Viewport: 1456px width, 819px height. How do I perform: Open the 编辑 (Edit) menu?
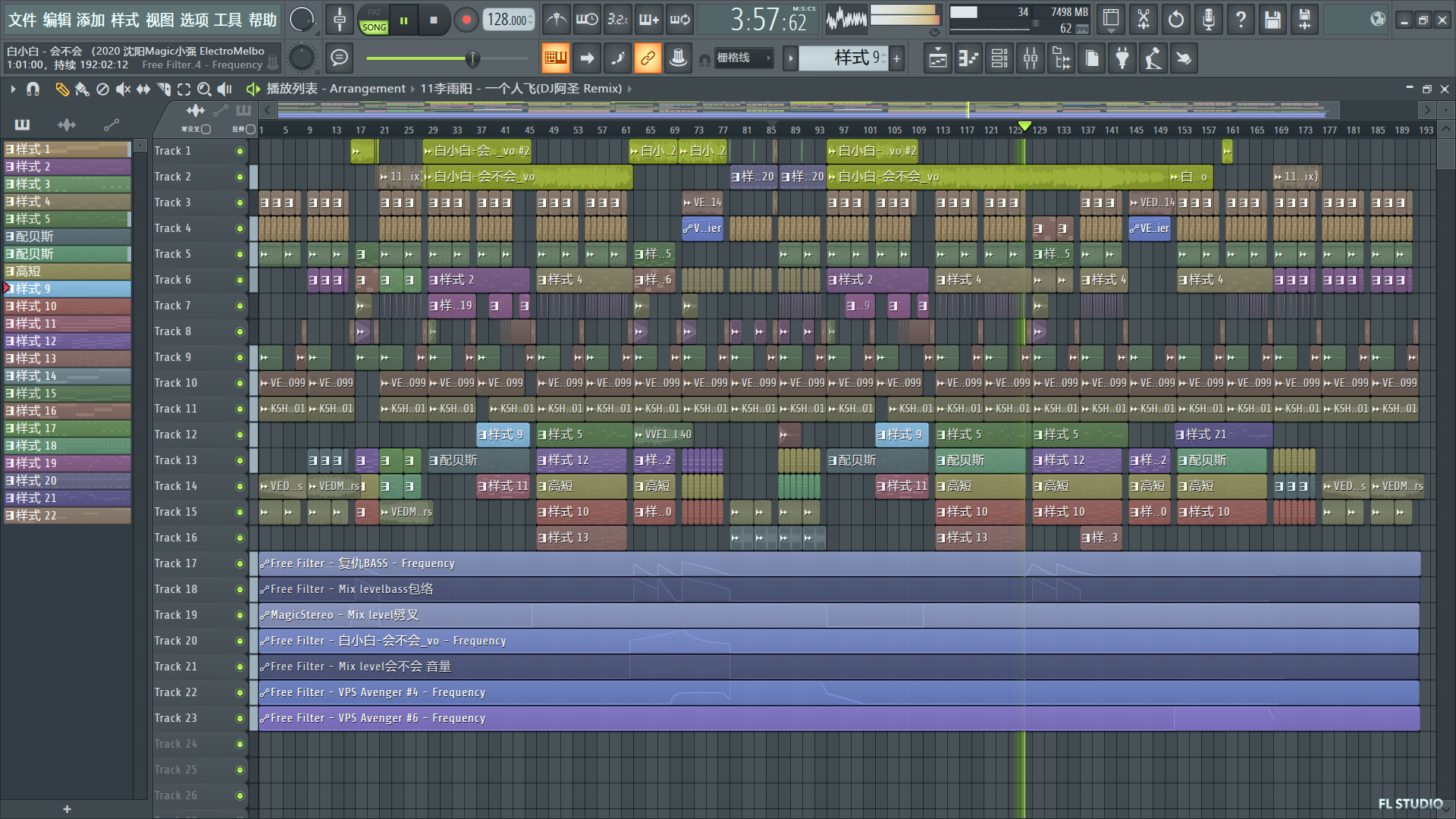pos(56,20)
